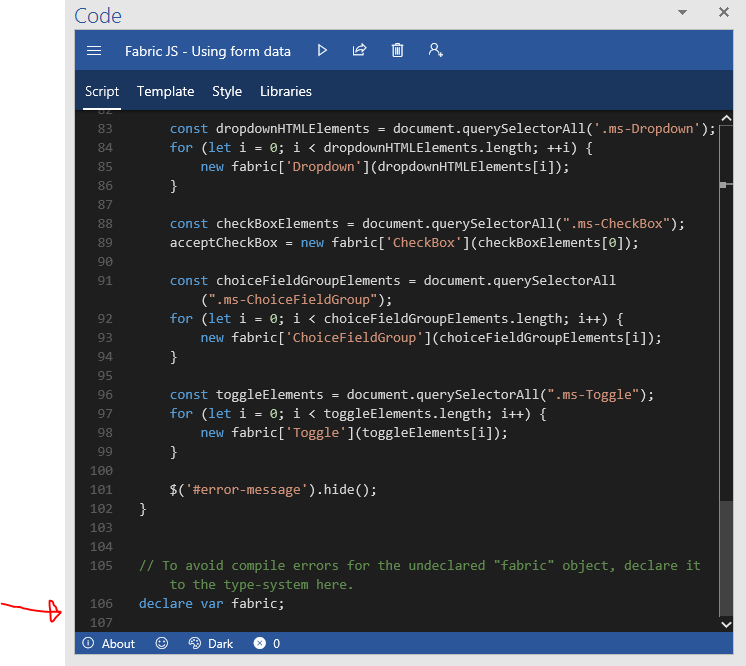Viewport: 746px width, 666px height.
Task: Click the closing brace on line 102
Action: coord(143,509)
